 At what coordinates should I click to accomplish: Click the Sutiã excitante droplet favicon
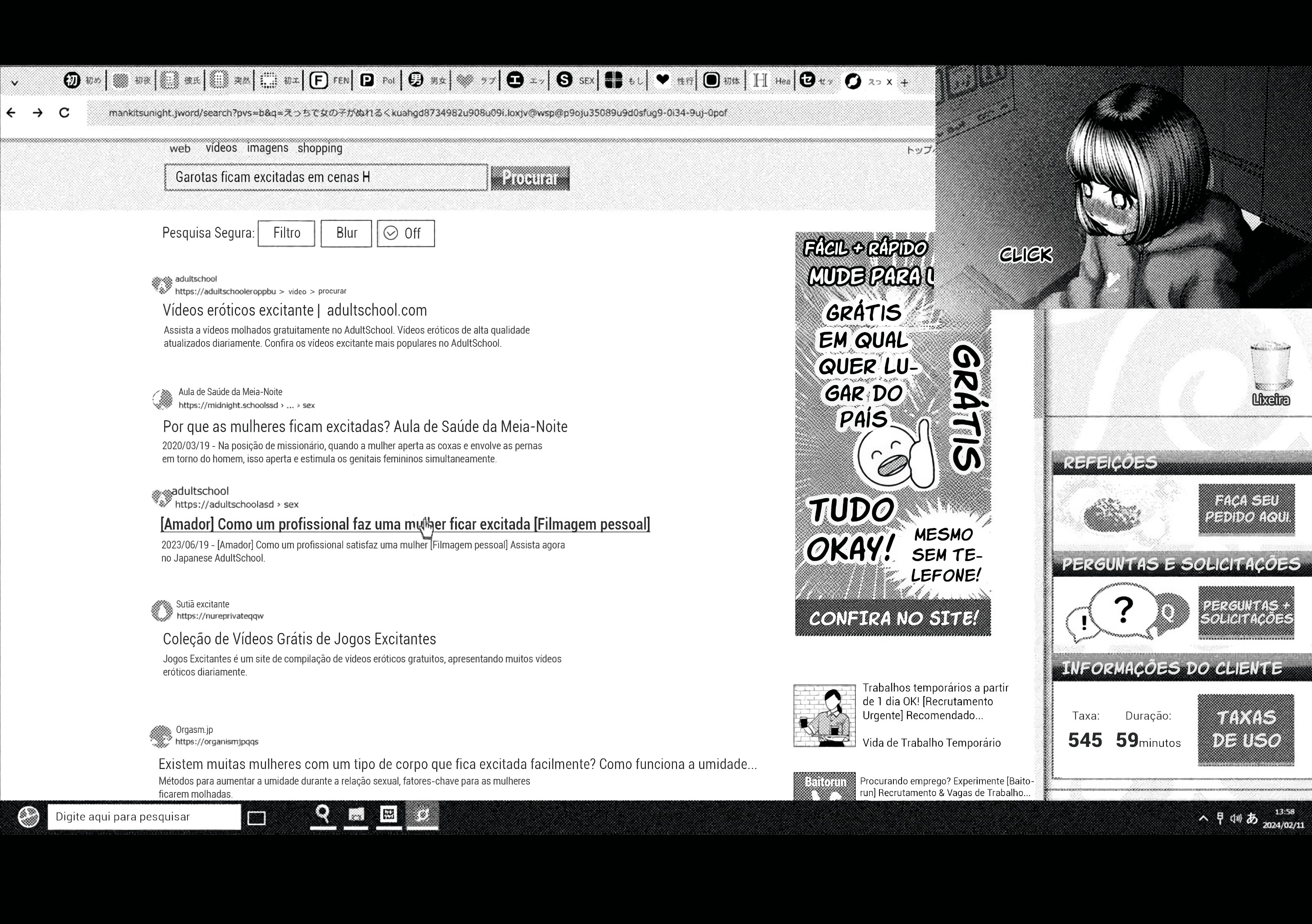point(162,610)
